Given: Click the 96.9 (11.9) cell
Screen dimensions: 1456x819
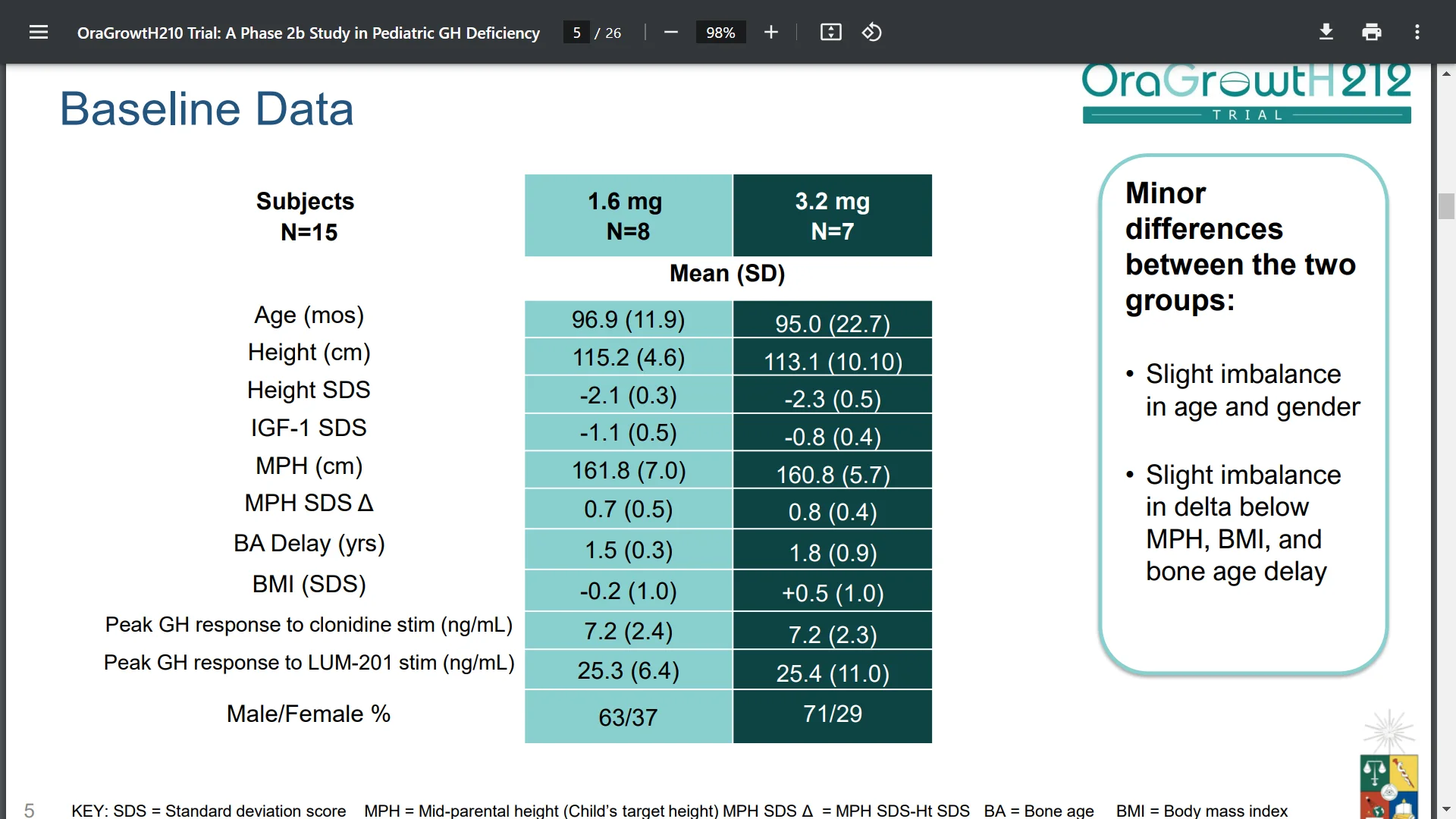Looking at the screenshot, I should click(628, 319).
